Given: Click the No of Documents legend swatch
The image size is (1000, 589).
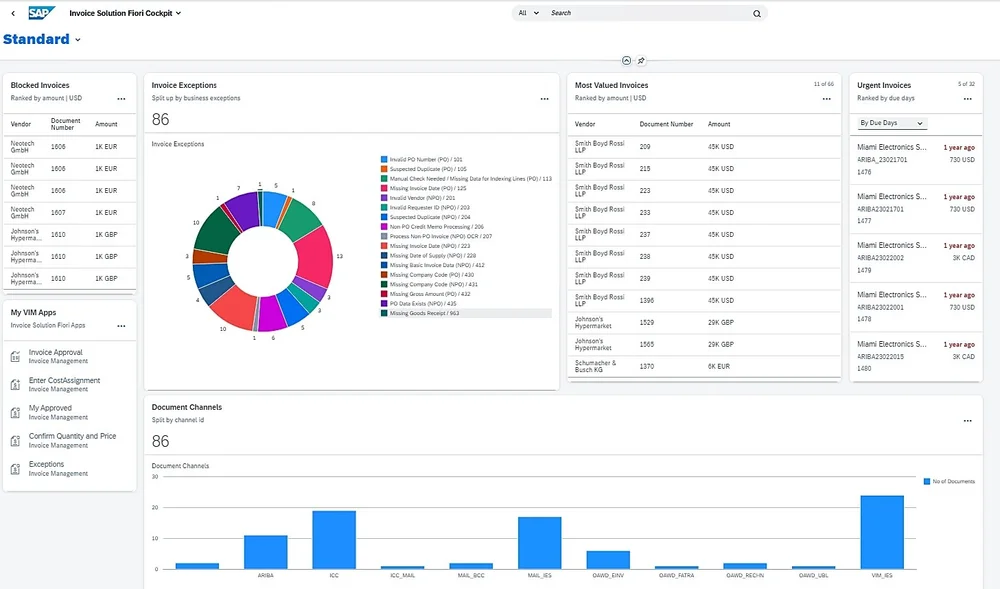Looking at the screenshot, I should click(927, 481).
